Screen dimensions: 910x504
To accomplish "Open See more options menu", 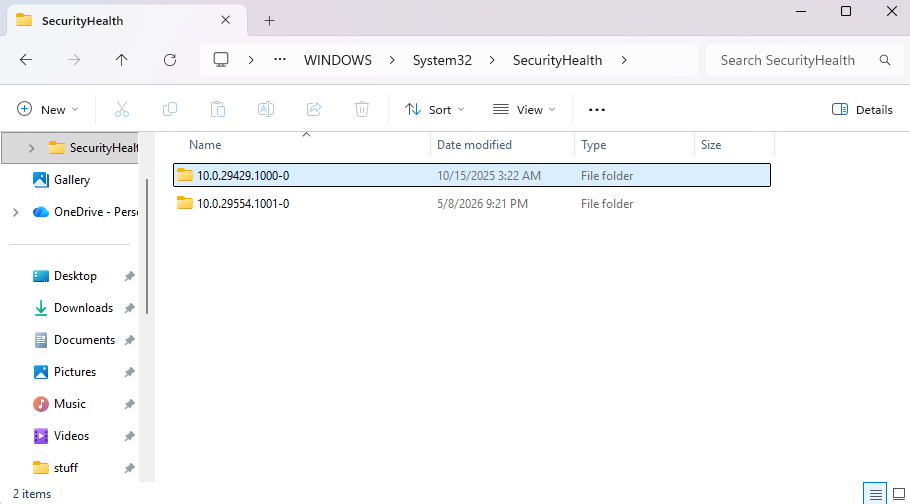I will pos(597,109).
